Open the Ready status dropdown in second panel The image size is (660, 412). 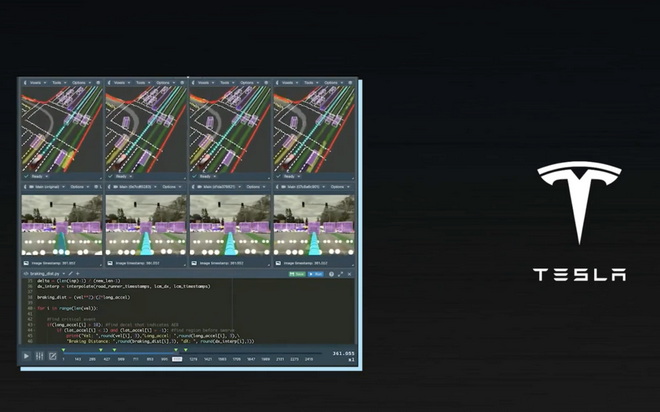pos(124,176)
